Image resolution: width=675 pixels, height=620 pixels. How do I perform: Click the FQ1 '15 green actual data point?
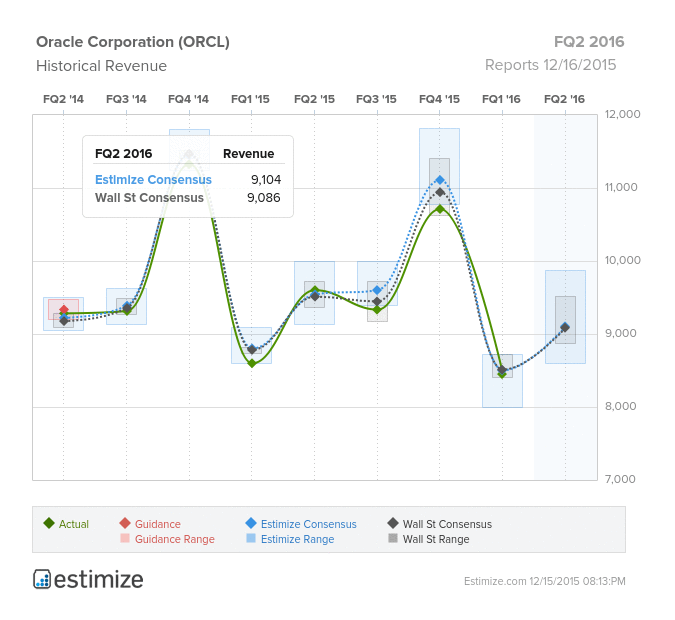(252, 364)
